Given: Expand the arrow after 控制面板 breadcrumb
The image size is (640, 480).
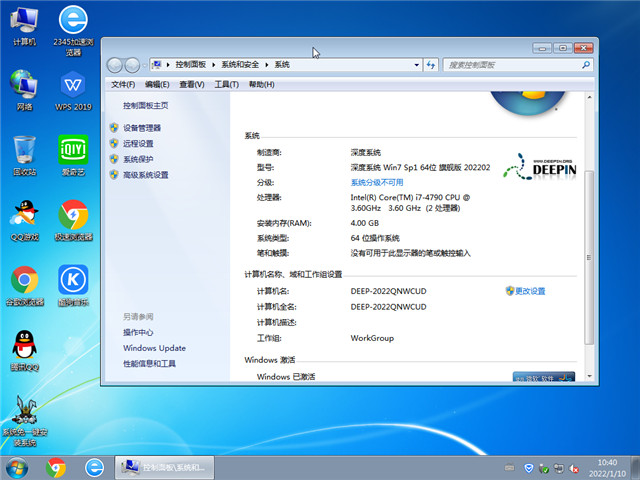Looking at the screenshot, I should pos(213,64).
